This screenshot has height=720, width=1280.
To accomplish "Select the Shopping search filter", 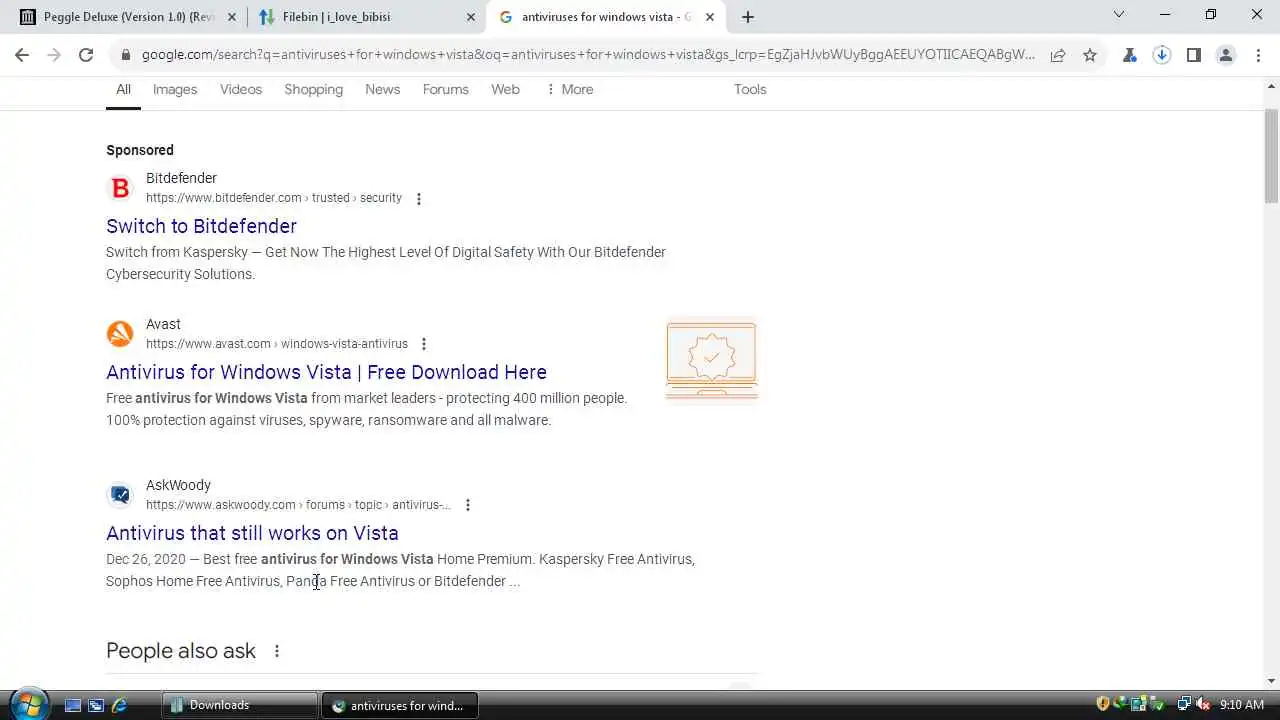I will [313, 89].
